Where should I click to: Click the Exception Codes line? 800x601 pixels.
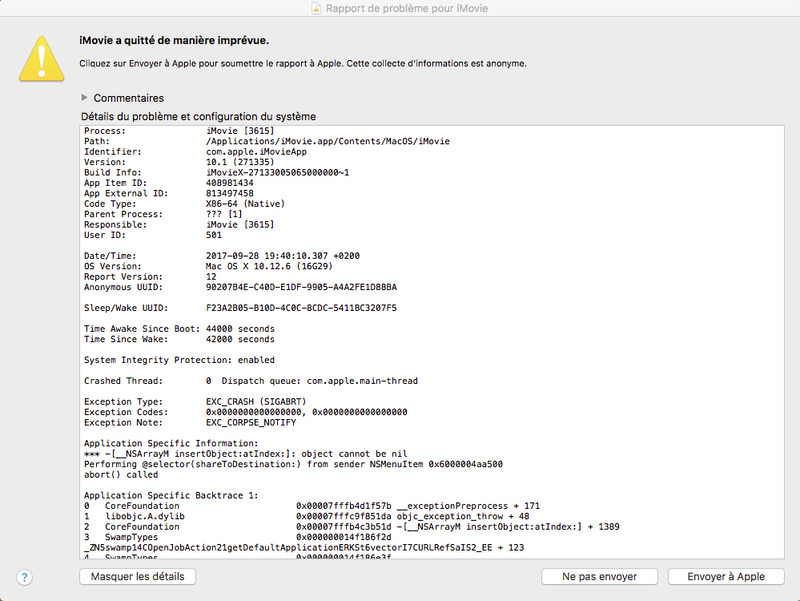[245, 412]
